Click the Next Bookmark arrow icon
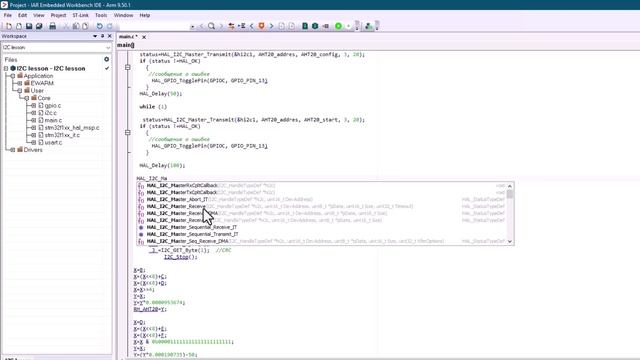Viewport: 640px width, 360px height. tap(271, 26)
